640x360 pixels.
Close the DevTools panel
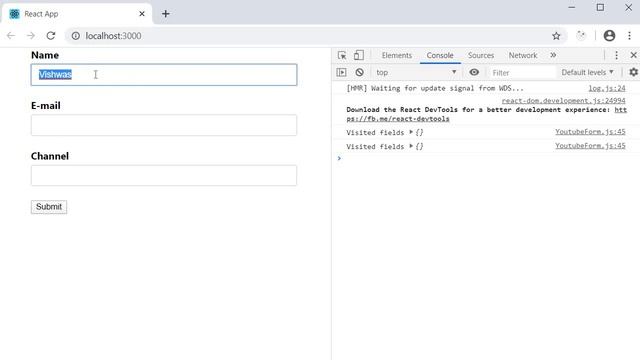point(633,55)
